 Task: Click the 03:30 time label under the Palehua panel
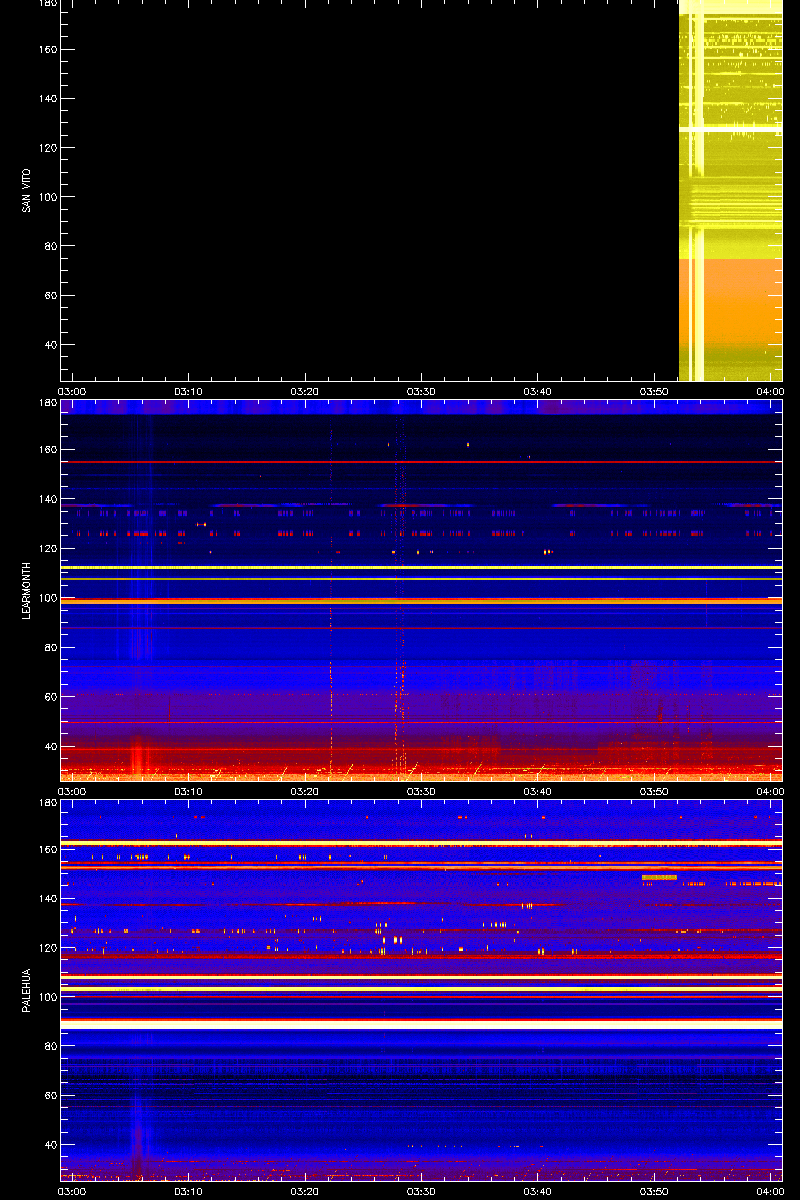[421, 1191]
